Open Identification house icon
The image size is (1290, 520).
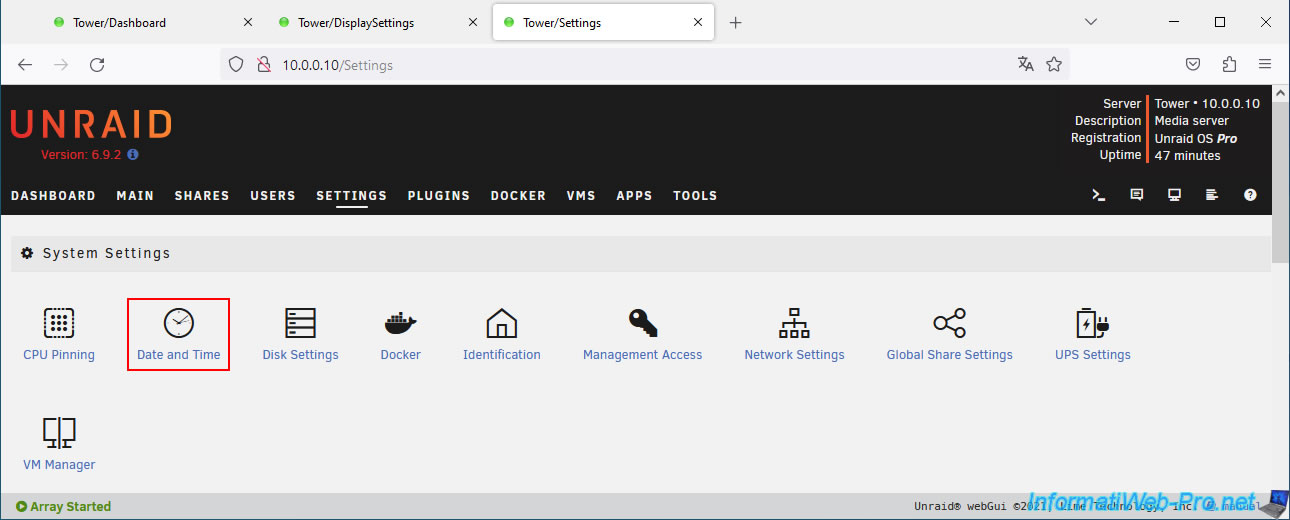[501, 324]
